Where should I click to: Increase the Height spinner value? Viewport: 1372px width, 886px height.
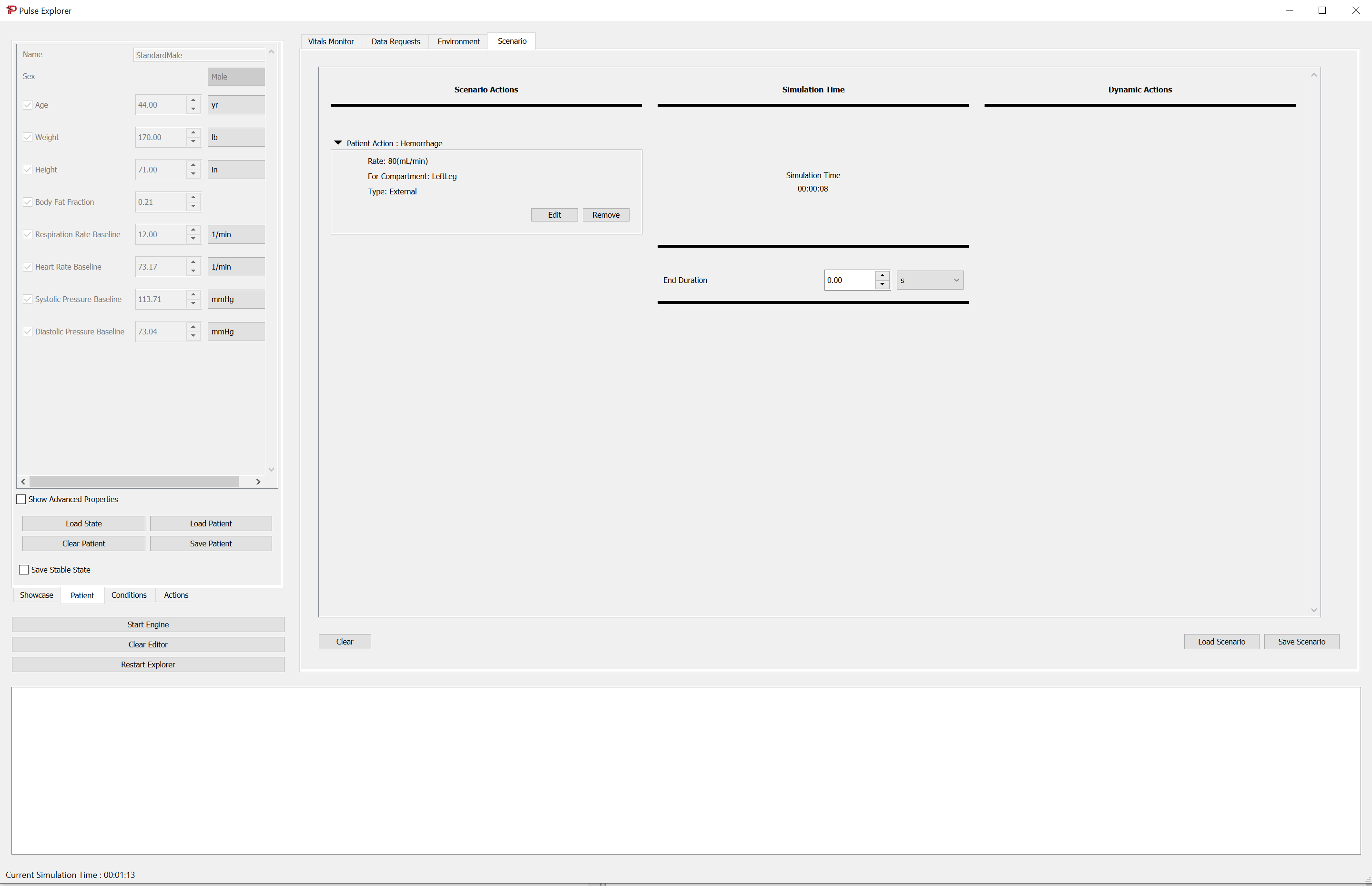tap(193, 165)
